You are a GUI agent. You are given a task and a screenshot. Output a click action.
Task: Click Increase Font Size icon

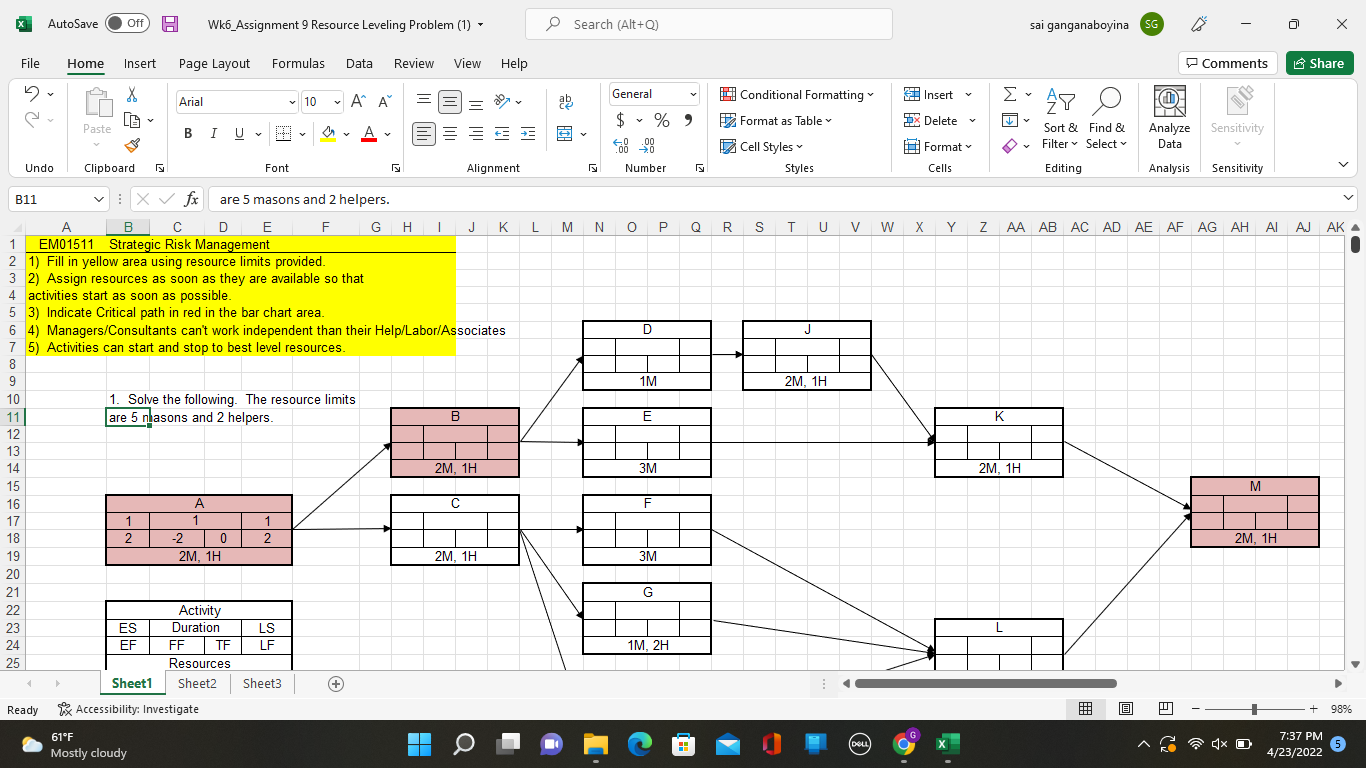point(358,102)
